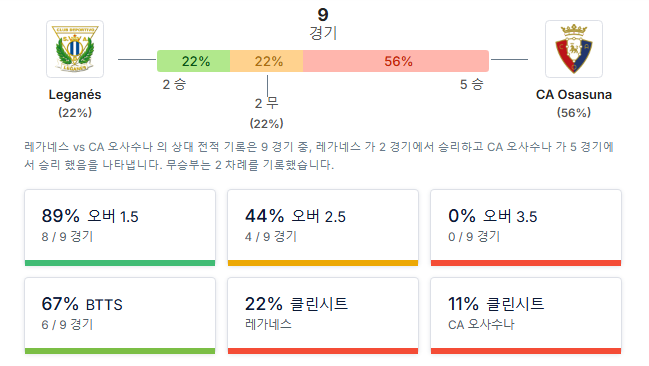
Task: Click the 44% 오버 2.5 stat card
Action: [x=323, y=228]
